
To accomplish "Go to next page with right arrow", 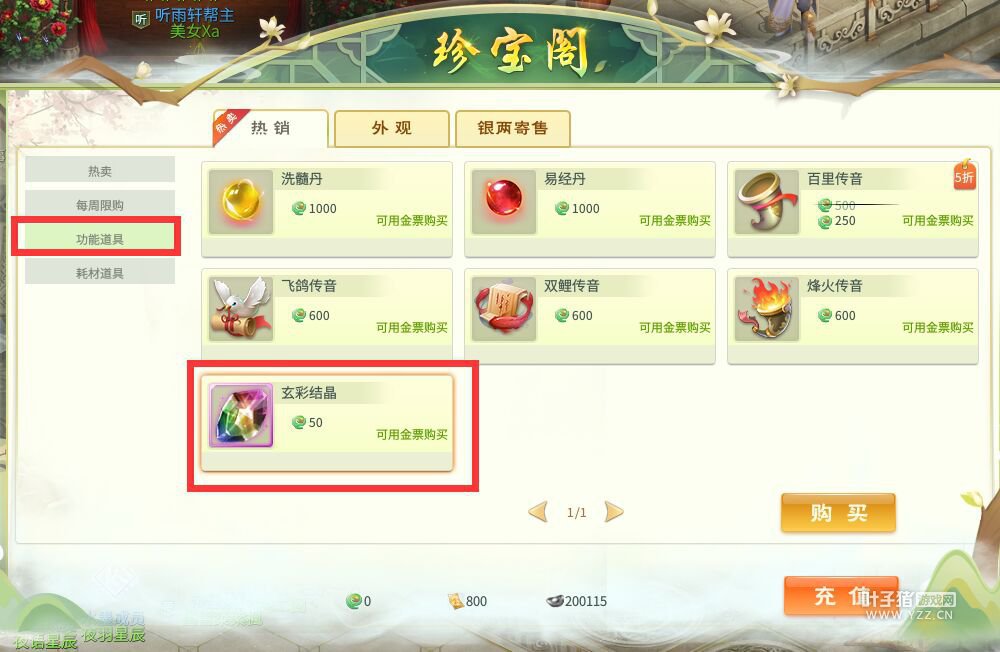I will [614, 512].
